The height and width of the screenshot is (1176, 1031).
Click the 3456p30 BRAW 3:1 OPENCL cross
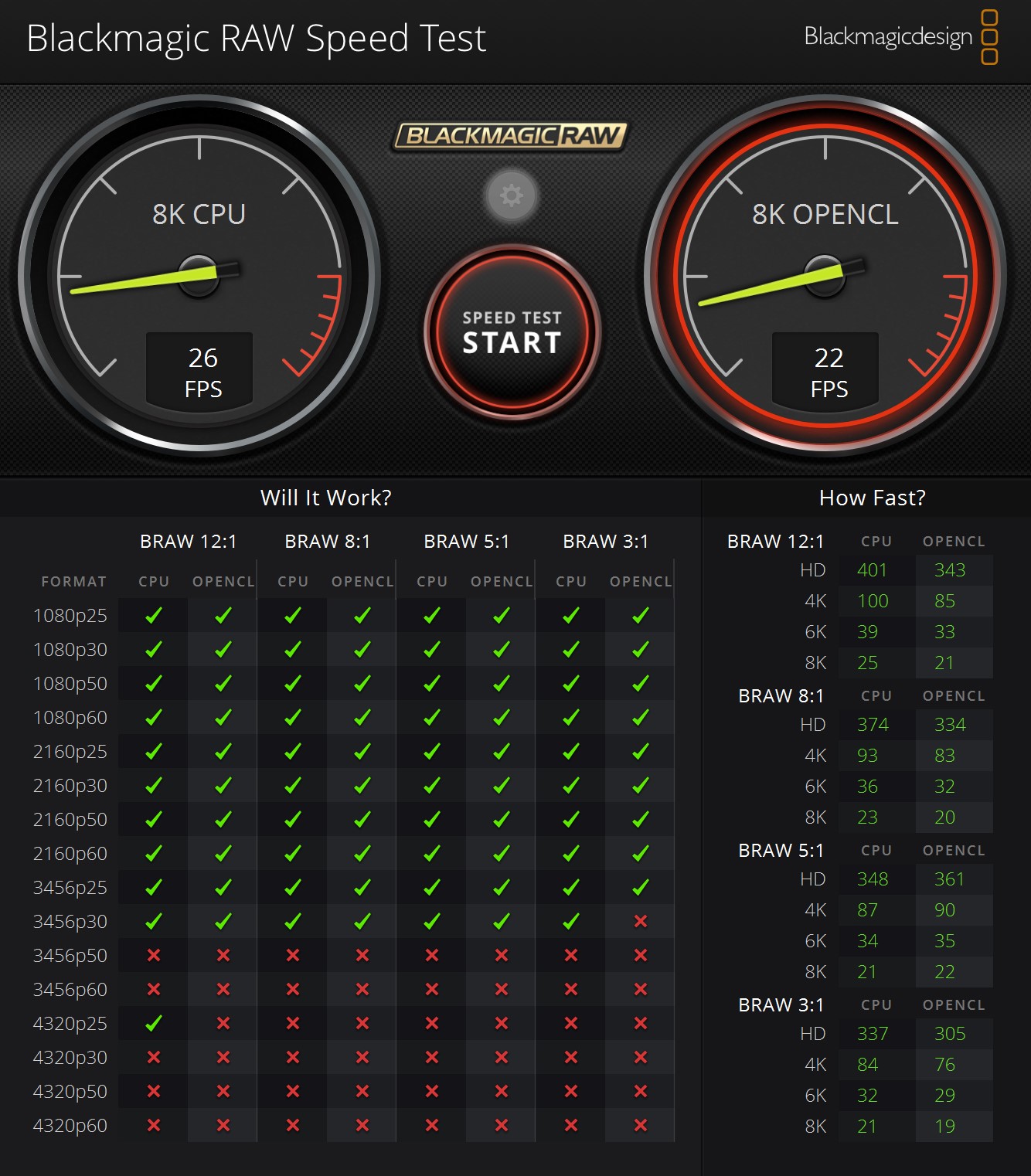pyautogui.click(x=640, y=921)
